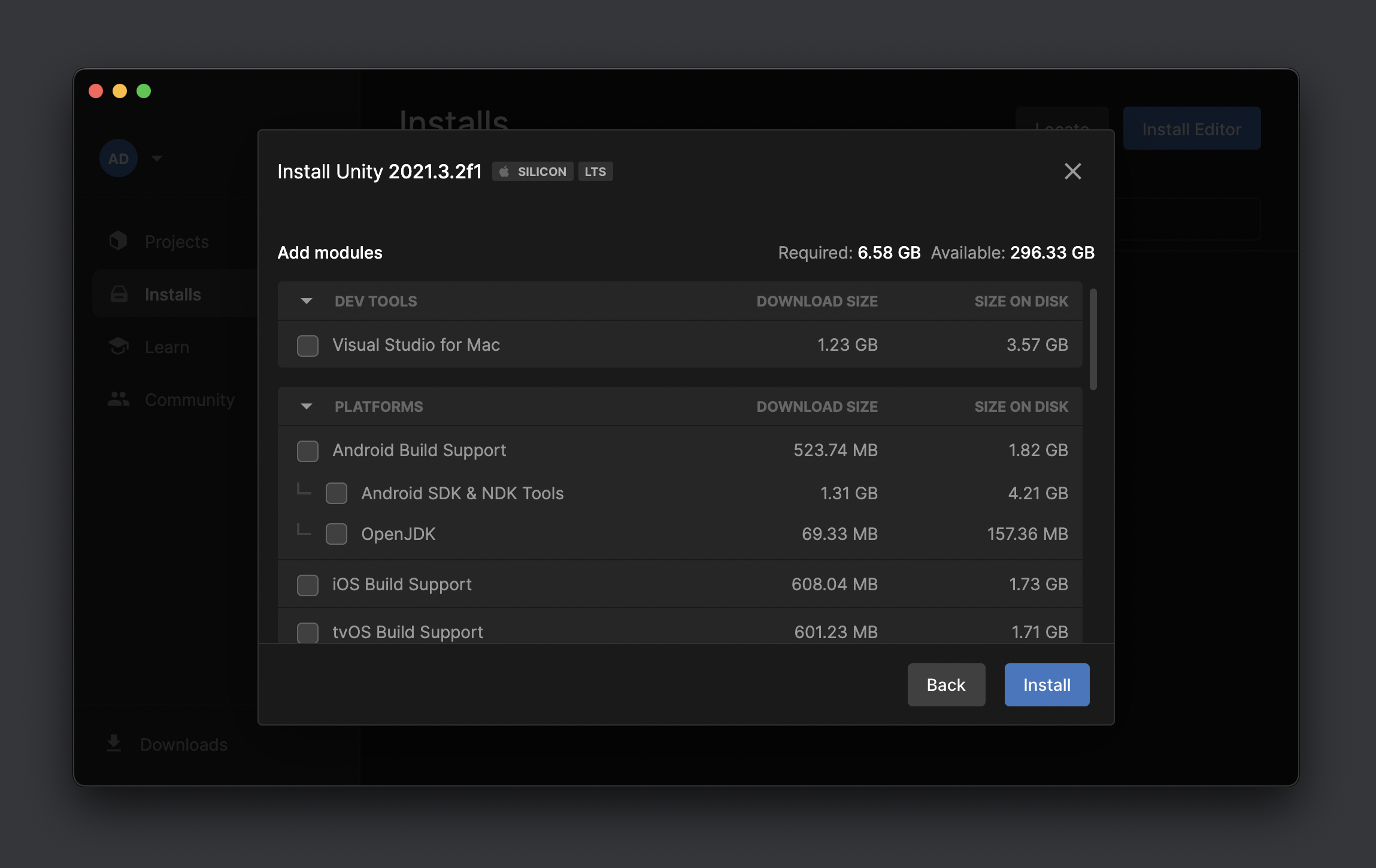The height and width of the screenshot is (868, 1376).
Task: Click the Apple logo in the Silicon badge
Action: (x=504, y=172)
